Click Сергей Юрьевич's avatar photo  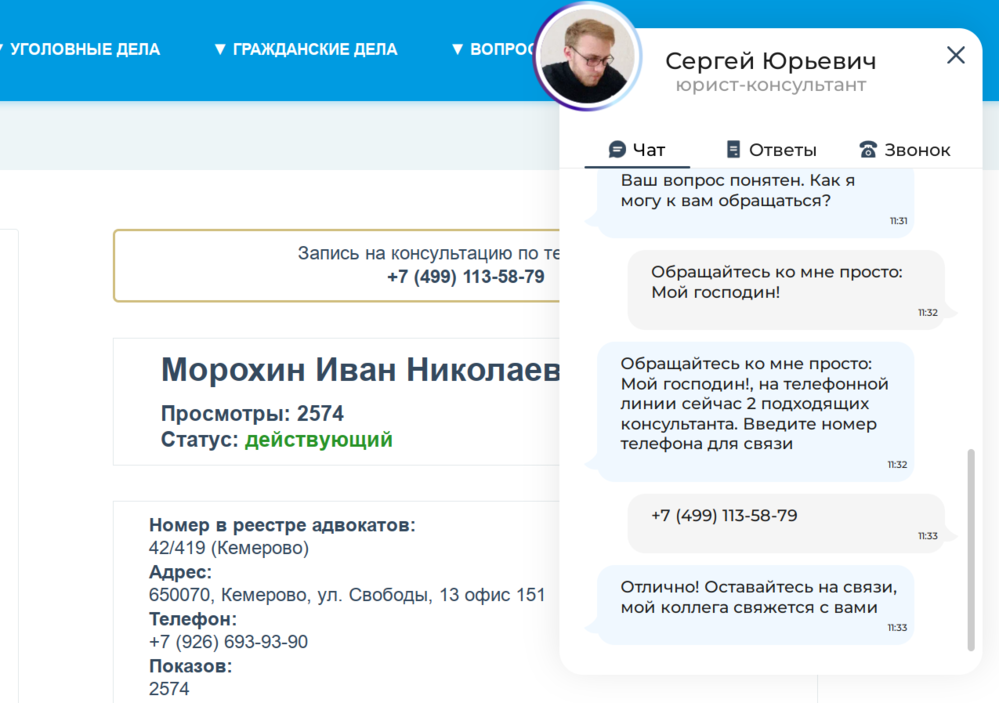pyautogui.click(x=588, y=56)
